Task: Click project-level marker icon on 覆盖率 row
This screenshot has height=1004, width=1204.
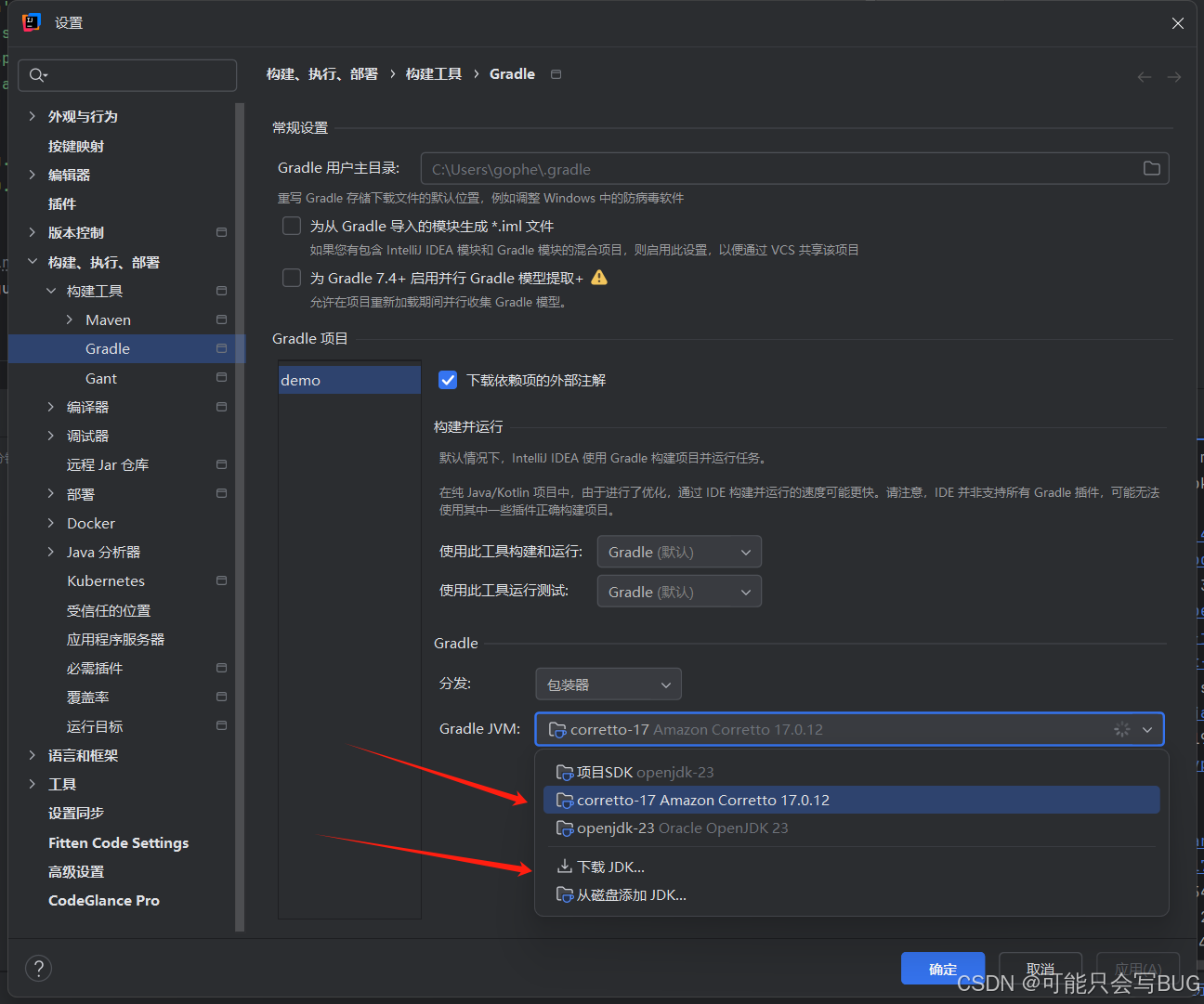Action: pos(221,697)
